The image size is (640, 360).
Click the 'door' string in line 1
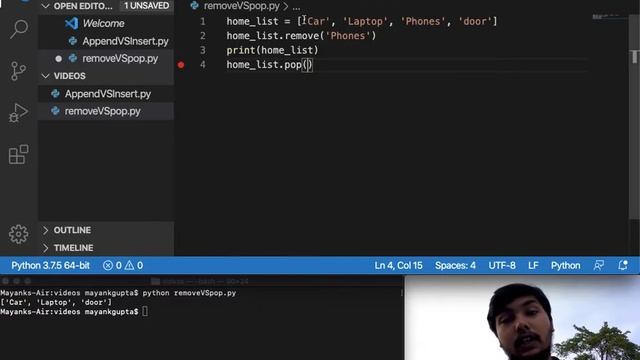point(475,21)
